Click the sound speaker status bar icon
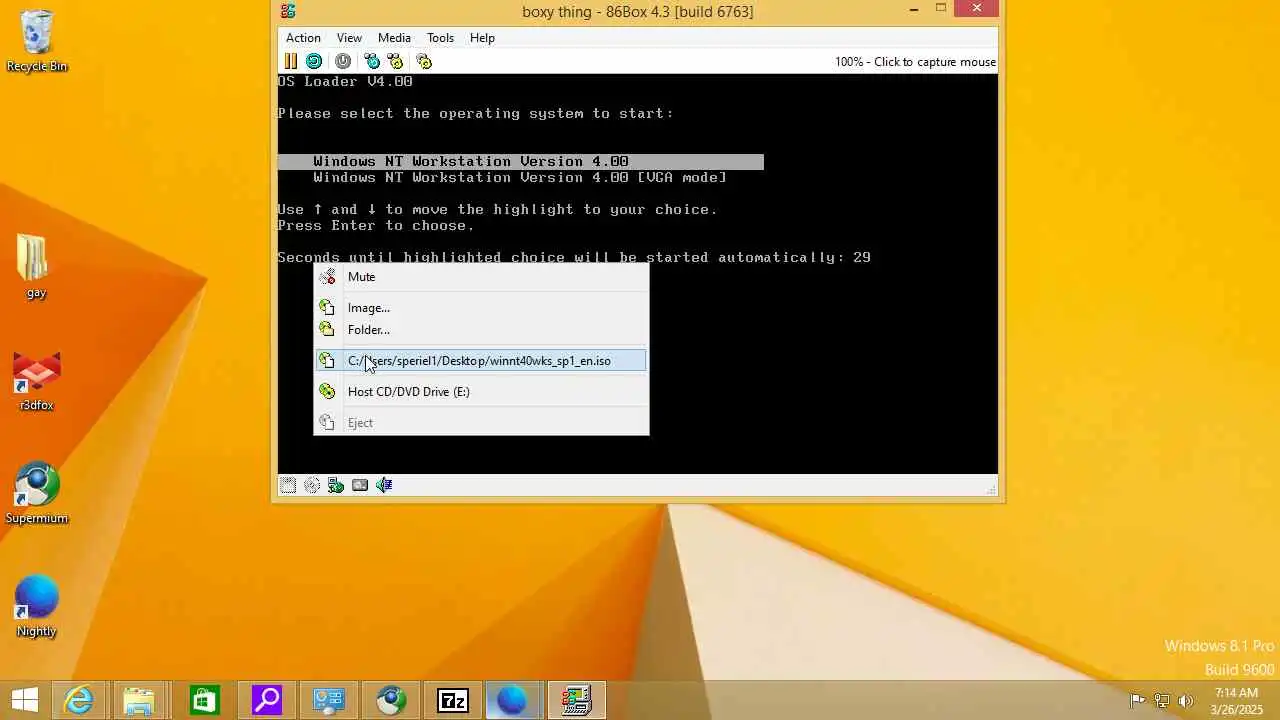 (384, 485)
